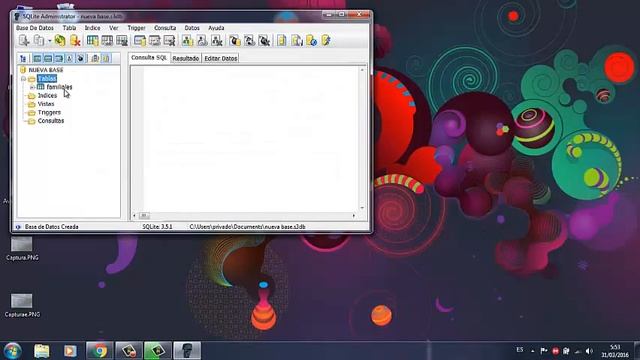This screenshot has height=360, width=640.
Task: Click the database icon with red X
Action: click(x=75, y=40)
